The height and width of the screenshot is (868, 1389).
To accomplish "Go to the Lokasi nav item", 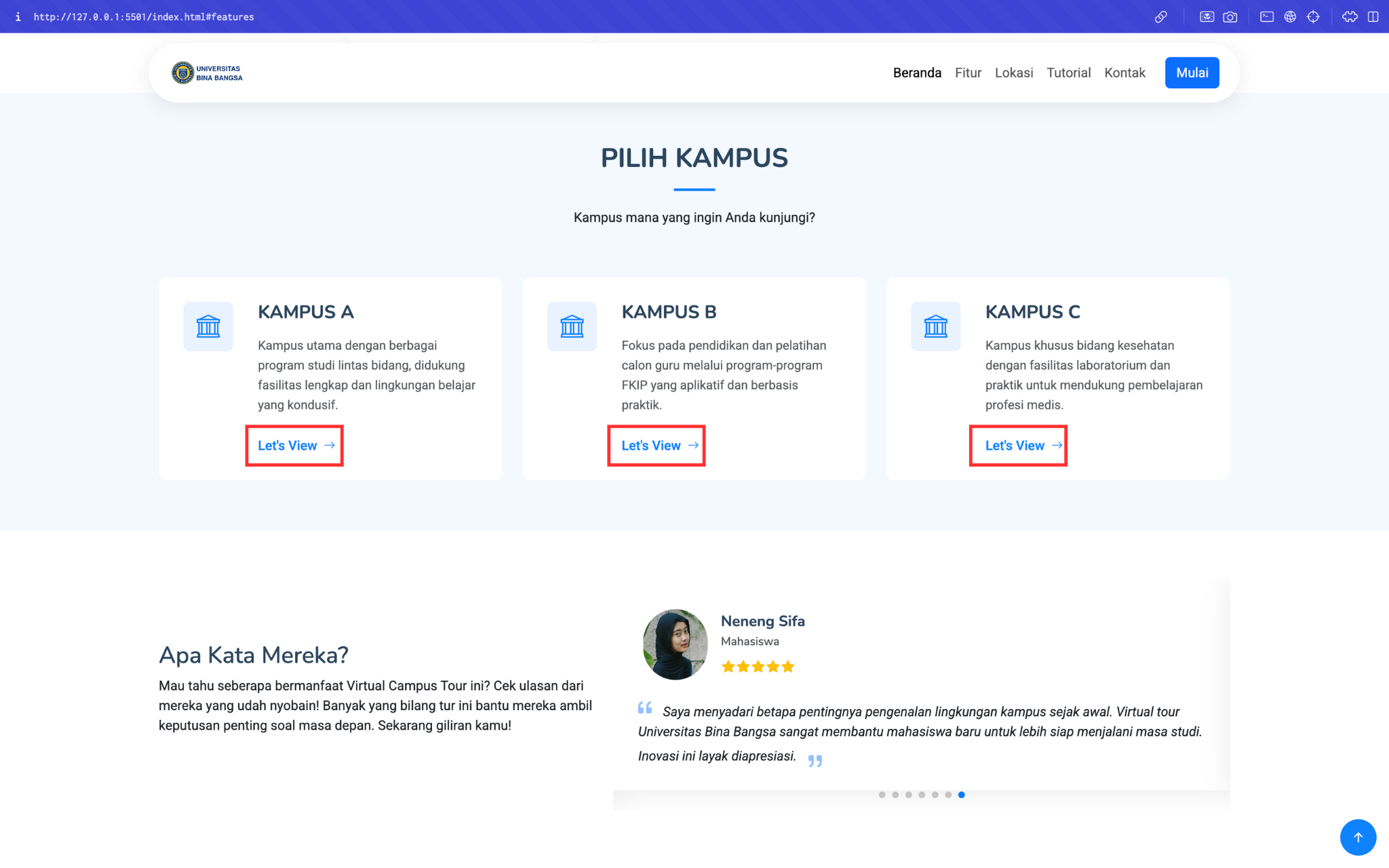I will [x=1014, y=73].
